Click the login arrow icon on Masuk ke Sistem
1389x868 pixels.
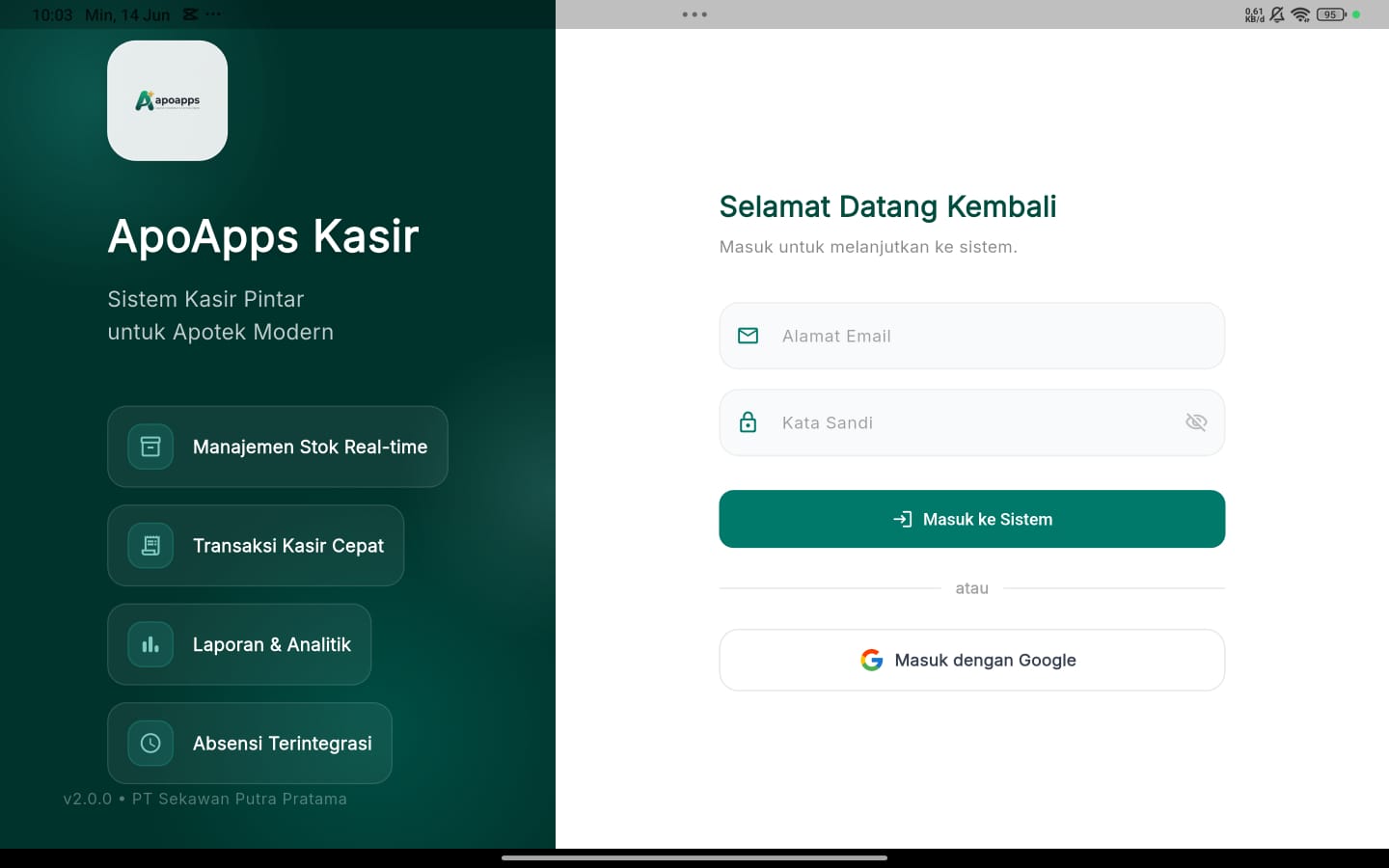tap(902, 519)
